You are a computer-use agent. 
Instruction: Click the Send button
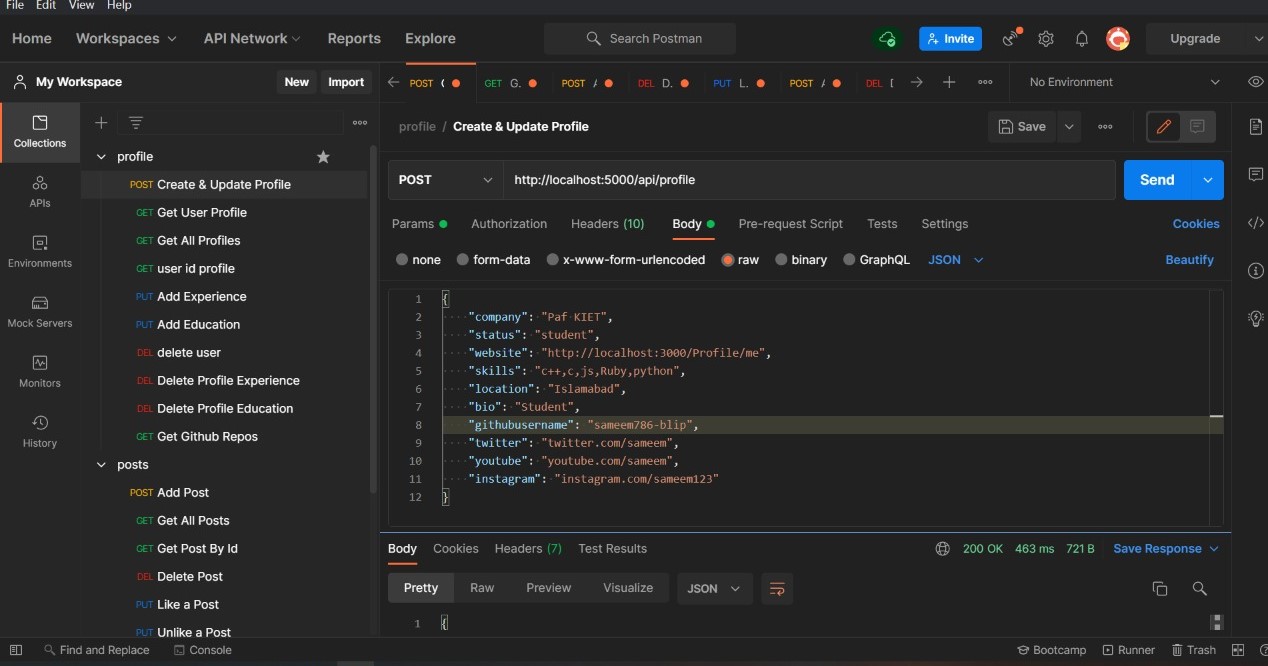point(1157,180)
